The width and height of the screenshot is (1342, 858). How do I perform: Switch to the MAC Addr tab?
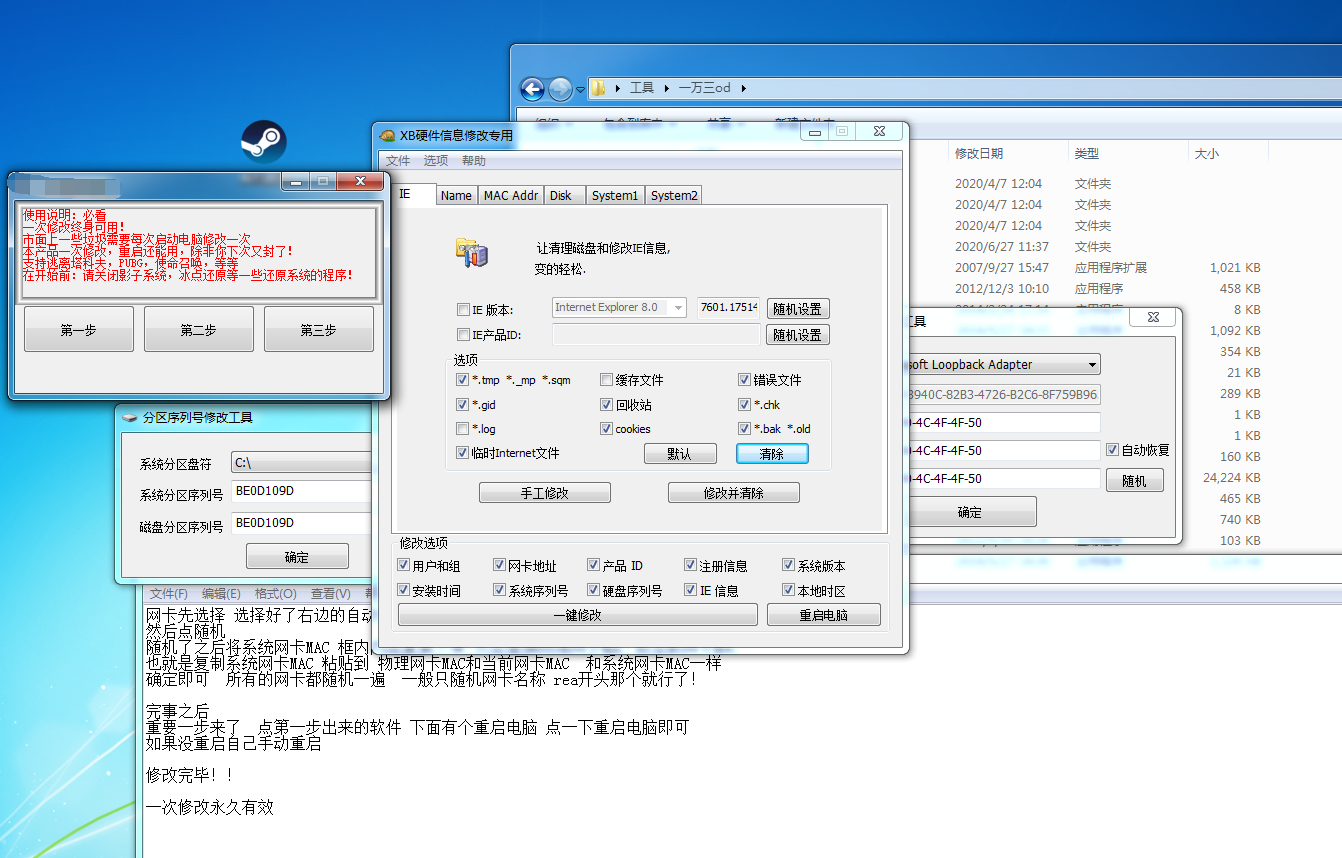coord(511,195)
